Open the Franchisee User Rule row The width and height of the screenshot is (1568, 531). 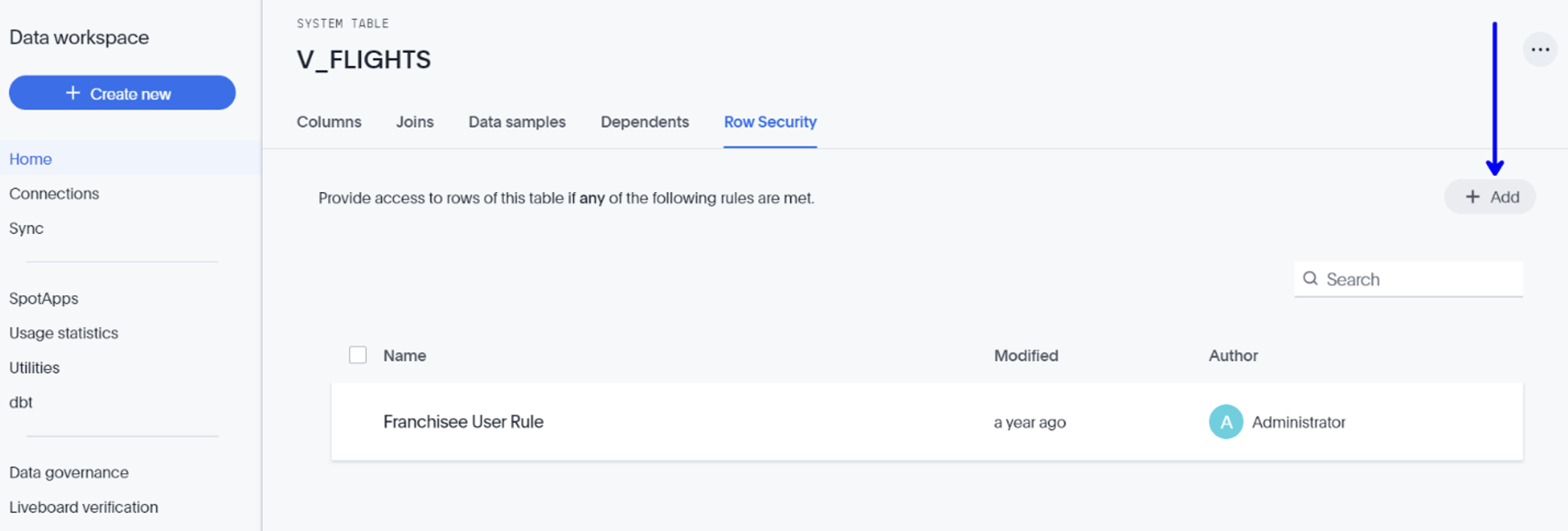click(927, 422)
